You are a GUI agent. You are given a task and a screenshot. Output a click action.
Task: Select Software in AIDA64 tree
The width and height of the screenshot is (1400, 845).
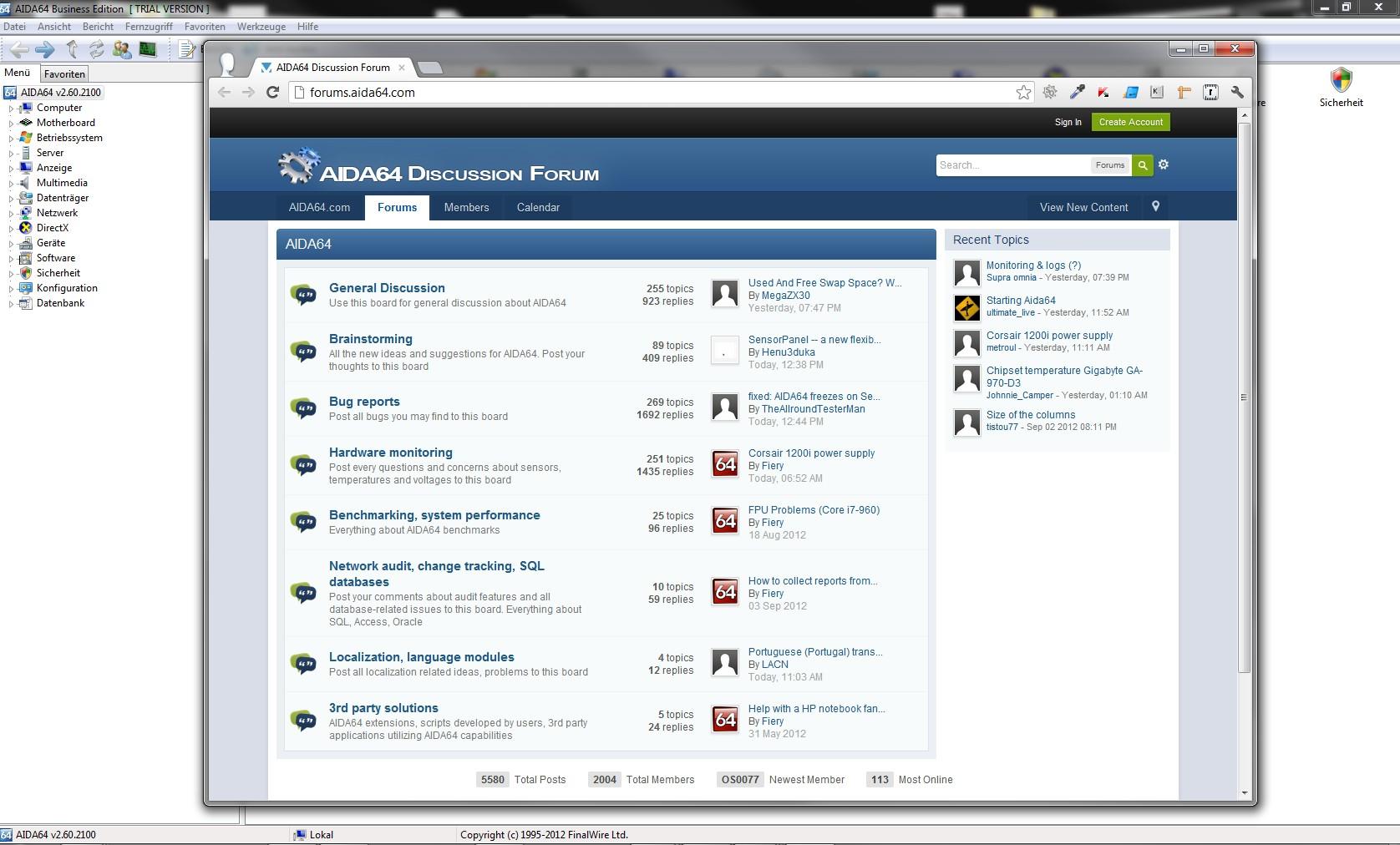pyautogui.click(x=56, y=258)
